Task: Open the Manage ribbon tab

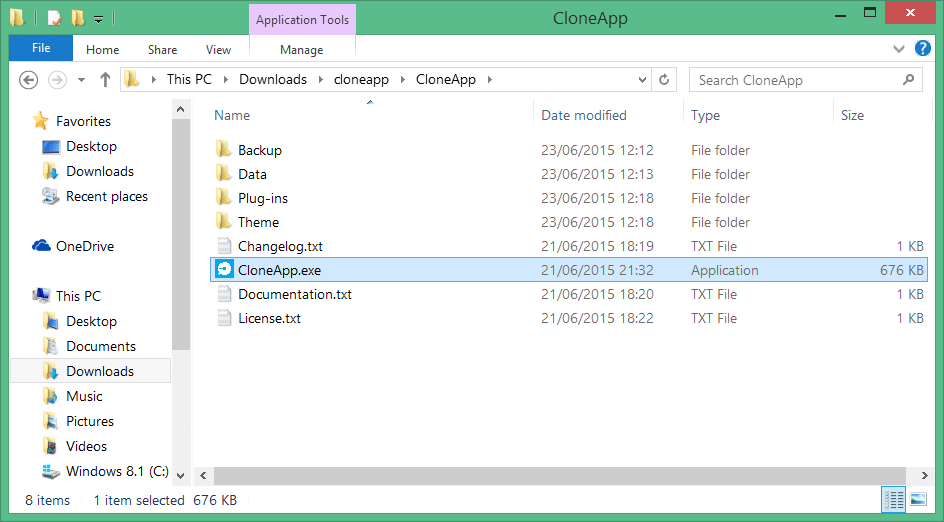Action: click(302, 49)
